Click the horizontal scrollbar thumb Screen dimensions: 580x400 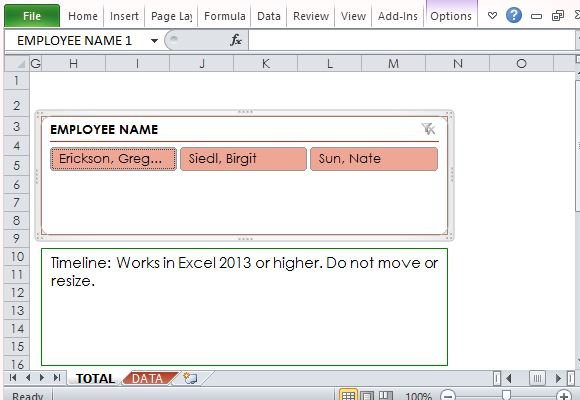pos(537,378)
